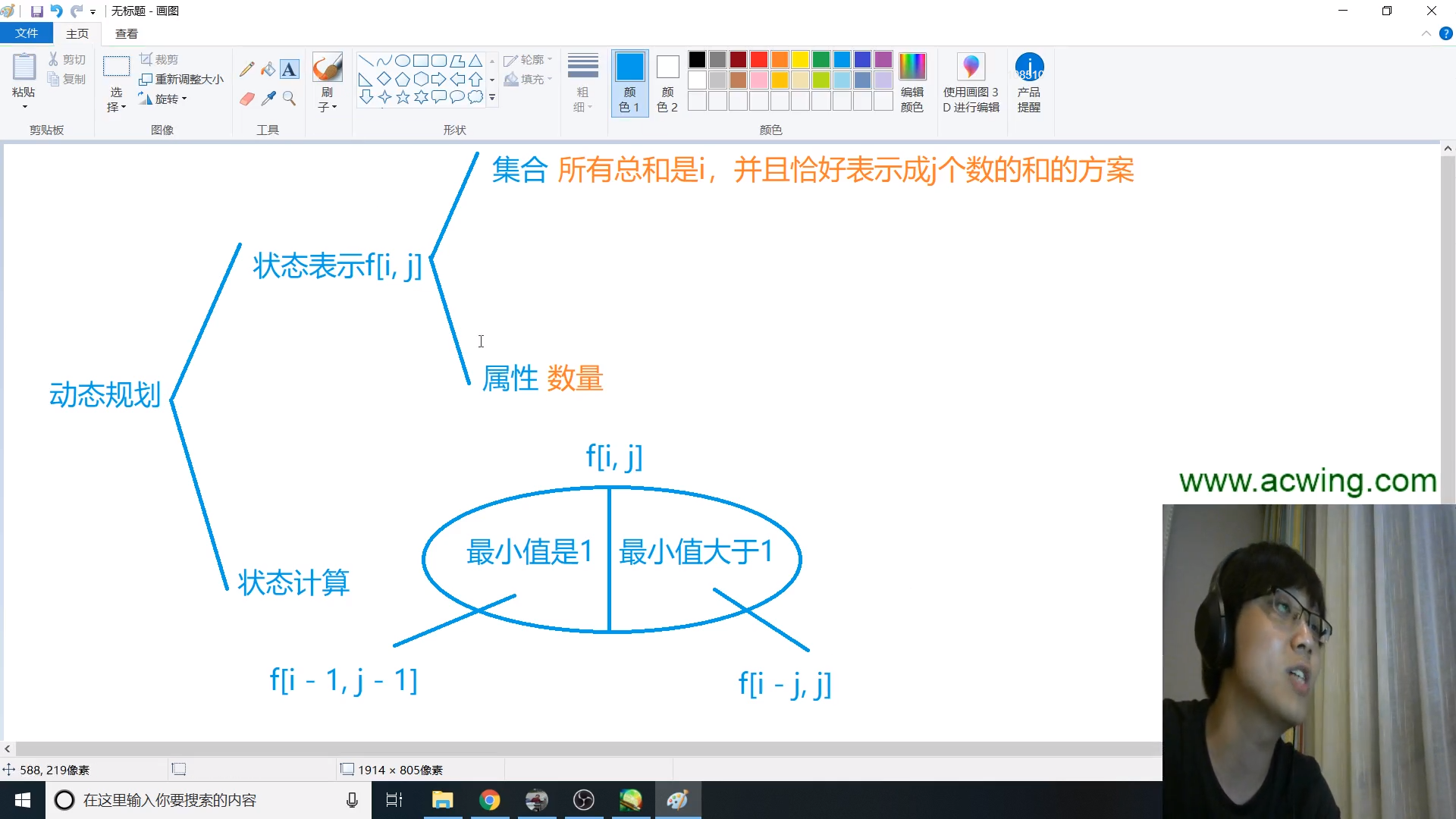Pick the red color swatch
The width and height of the screenshot is (1456, 819).
coord(759,59)
